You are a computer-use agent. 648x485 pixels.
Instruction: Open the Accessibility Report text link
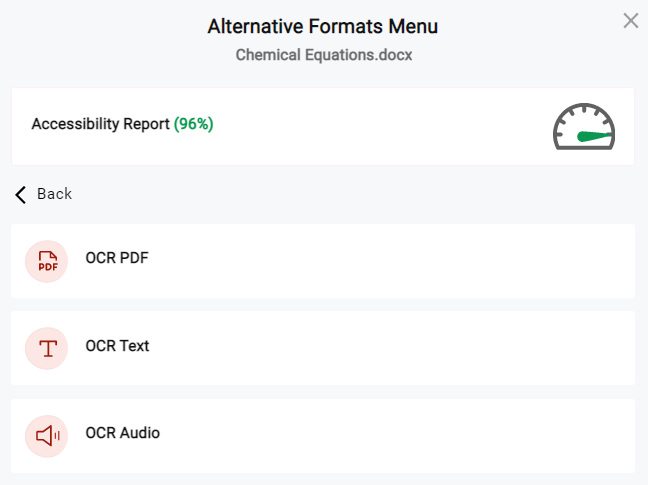[100, 124]
